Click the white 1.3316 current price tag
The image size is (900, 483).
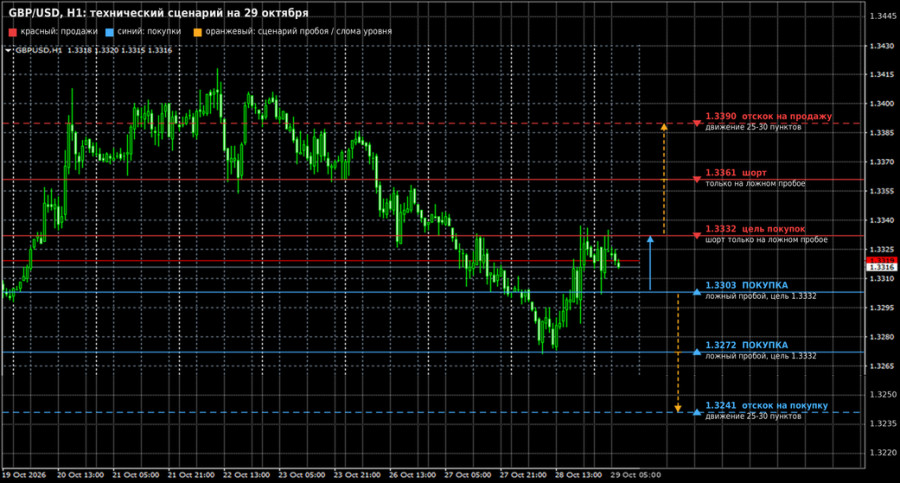[x=881, y=267]
